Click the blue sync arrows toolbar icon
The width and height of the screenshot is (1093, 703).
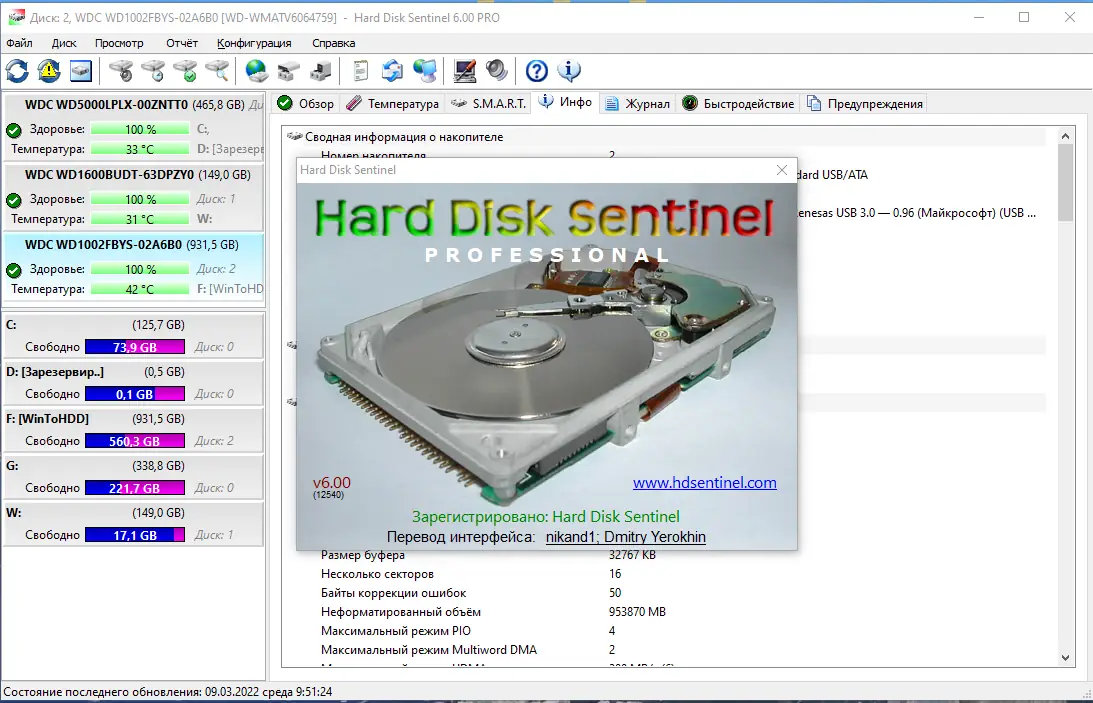click(x=391, y=70)
